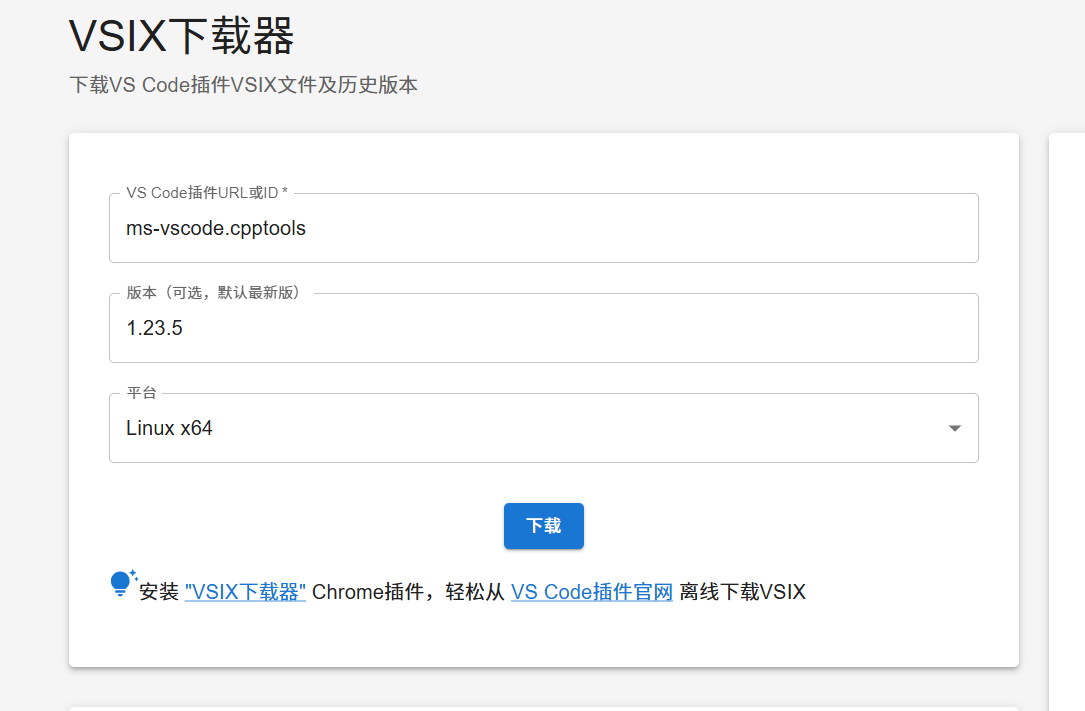Click the lightbulb tip icon
This screenshot has height=711, width=1085.
(x=123, y=583)
